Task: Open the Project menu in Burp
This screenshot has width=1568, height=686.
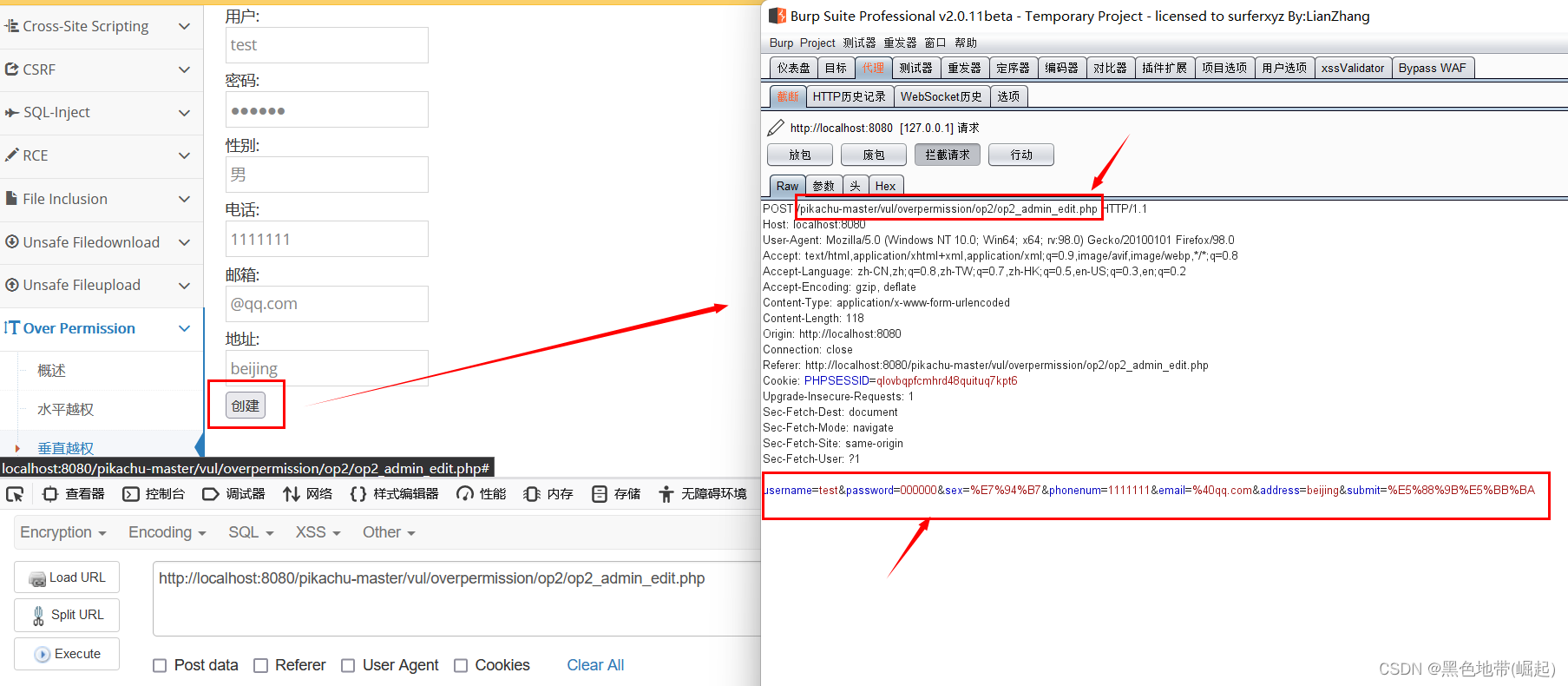Action: 817,43
